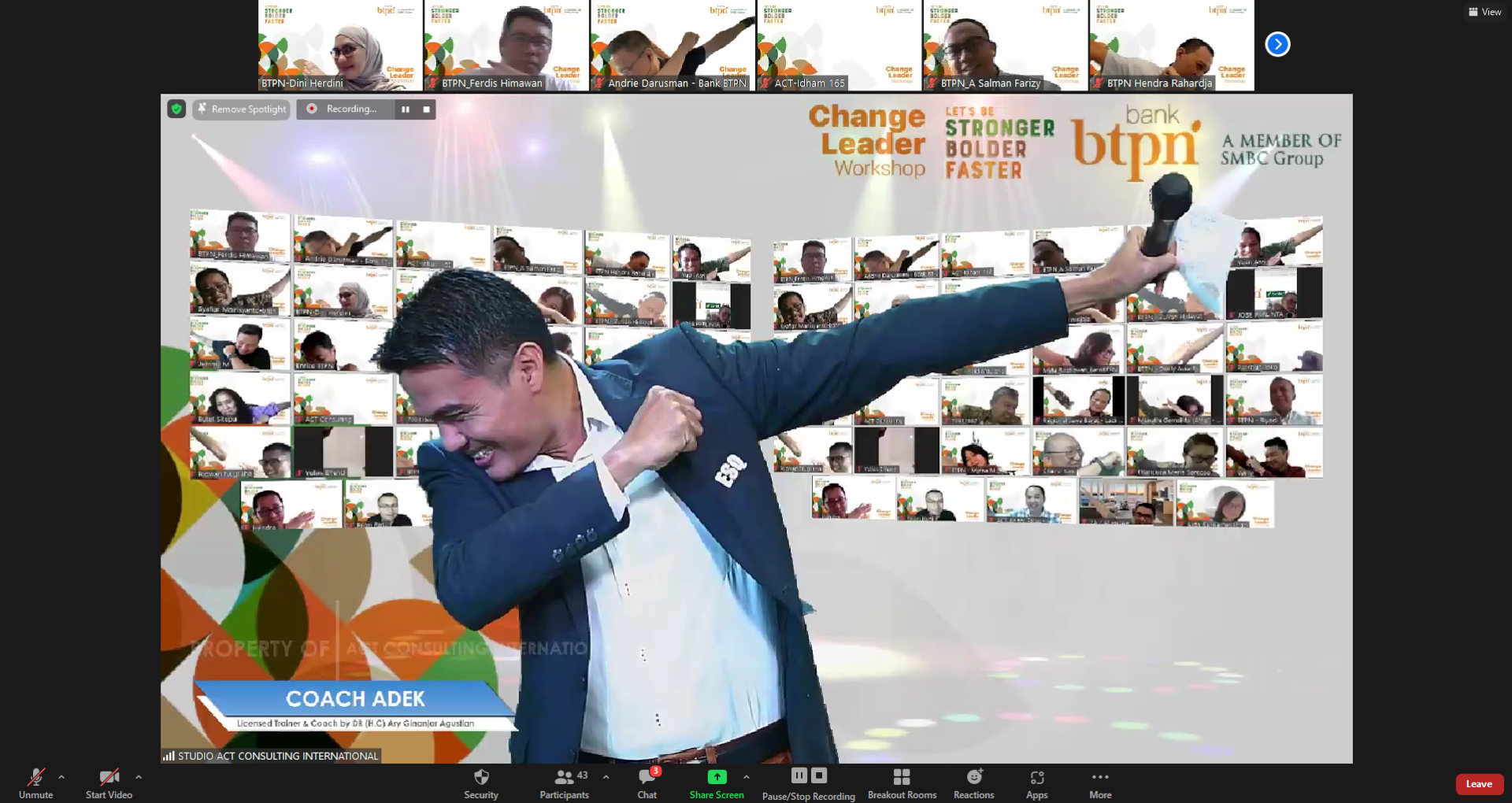Open the Security shield options
The height and width of the screenshot is (803, 1512).
pos(481,783)
